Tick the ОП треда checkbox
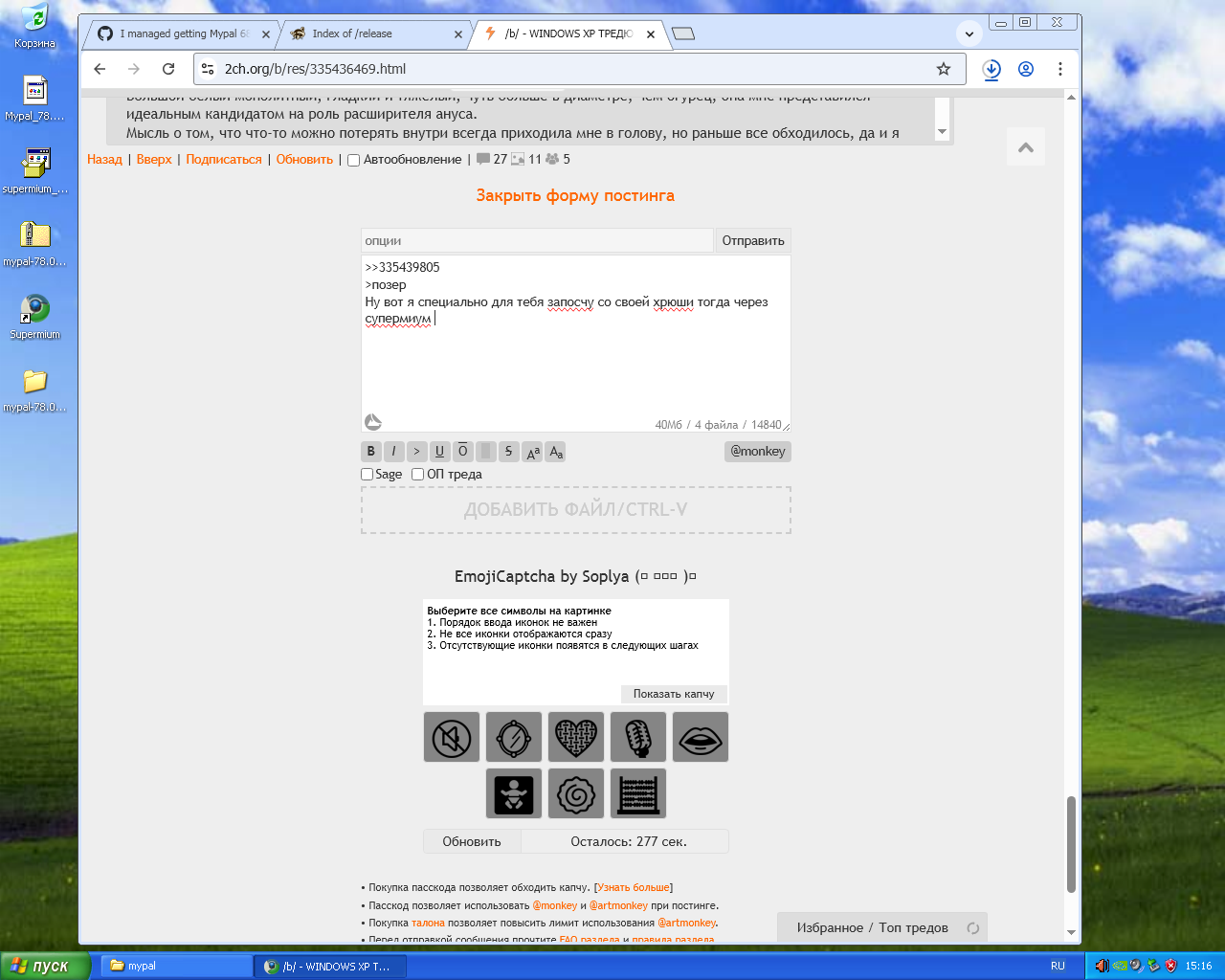 point(417,474)
